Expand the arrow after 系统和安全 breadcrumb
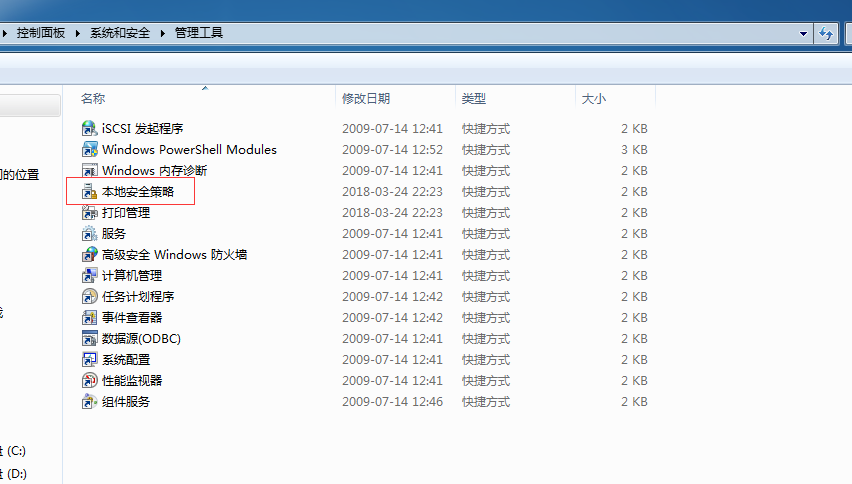 coord(162,33)
